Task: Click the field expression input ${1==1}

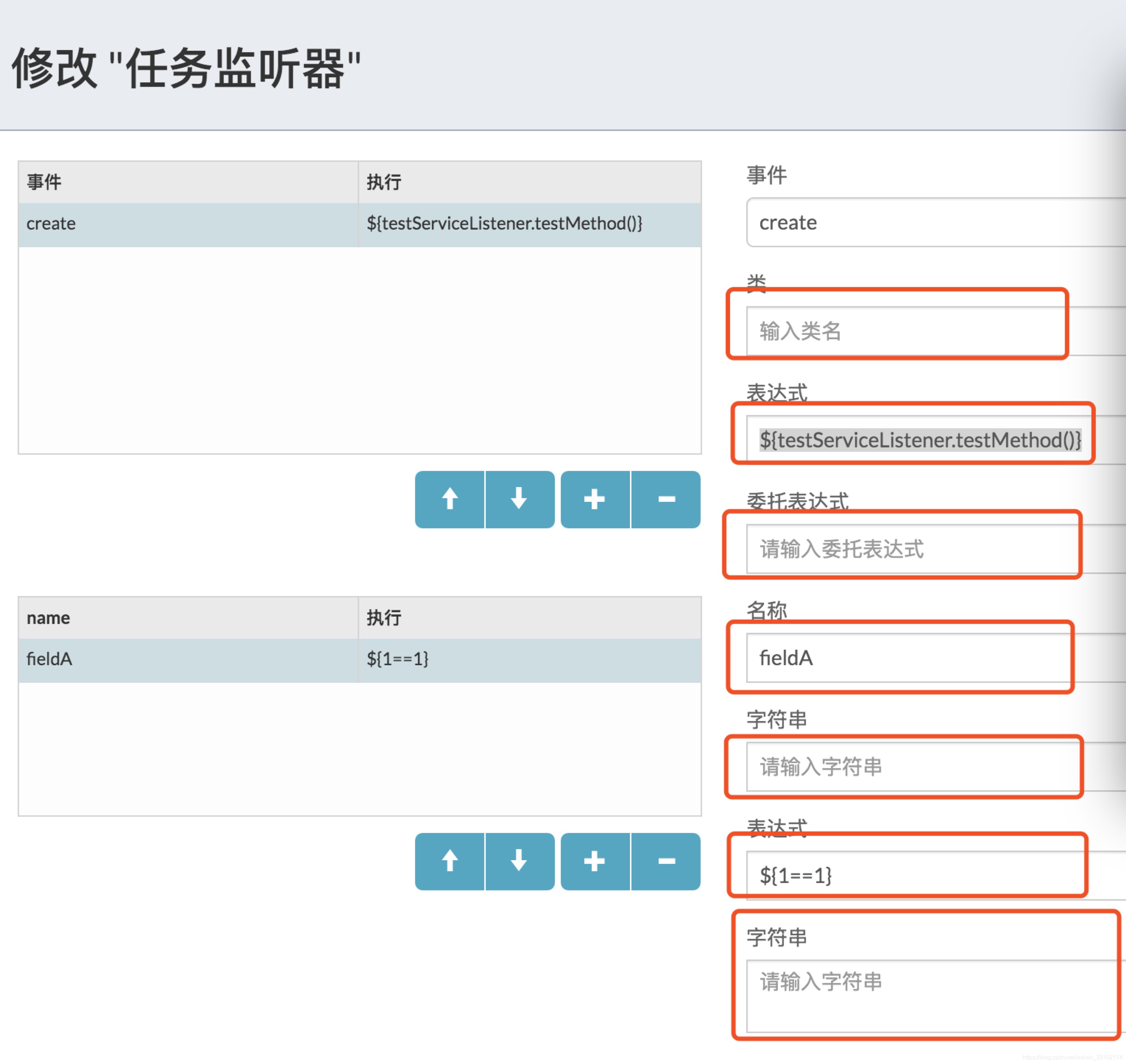Action: [x=907, y=876]
